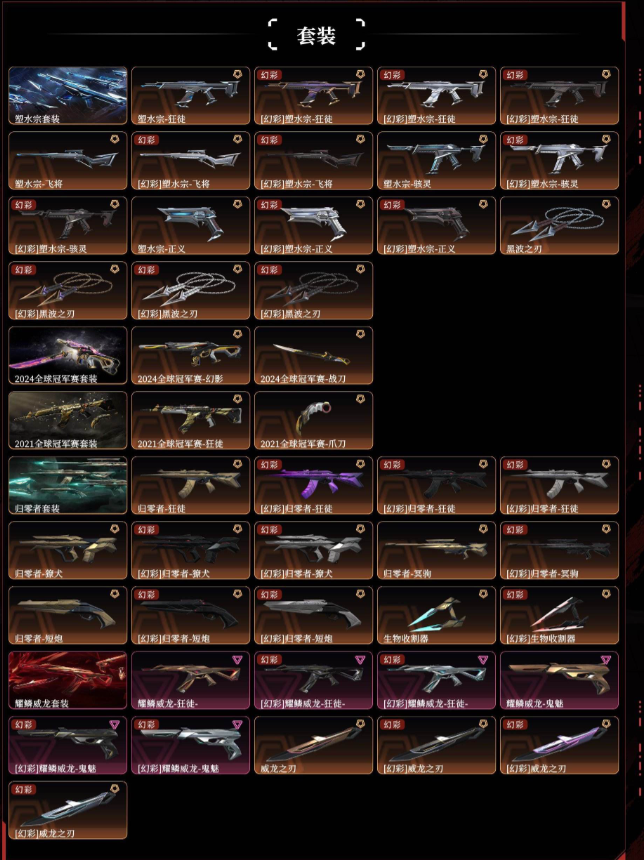644x860 pixels.
Task: Click the gold tier icon on 塑水宗-狂徒 card
Action: point(237,74)
